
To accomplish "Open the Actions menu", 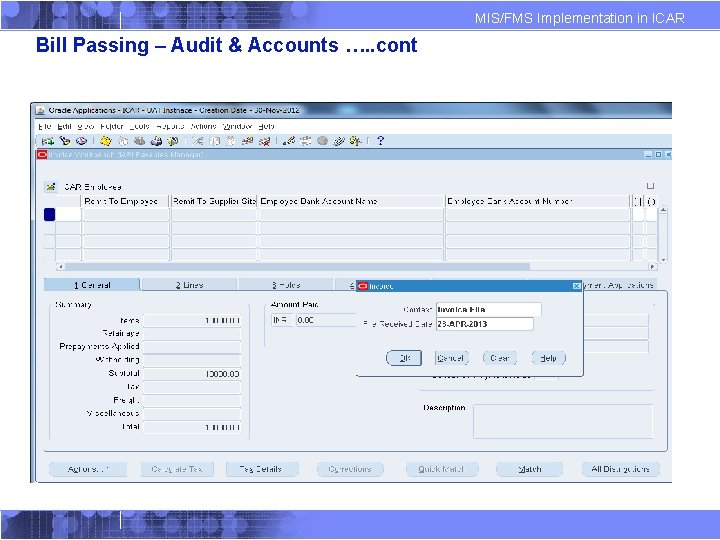I will [203, 126].
